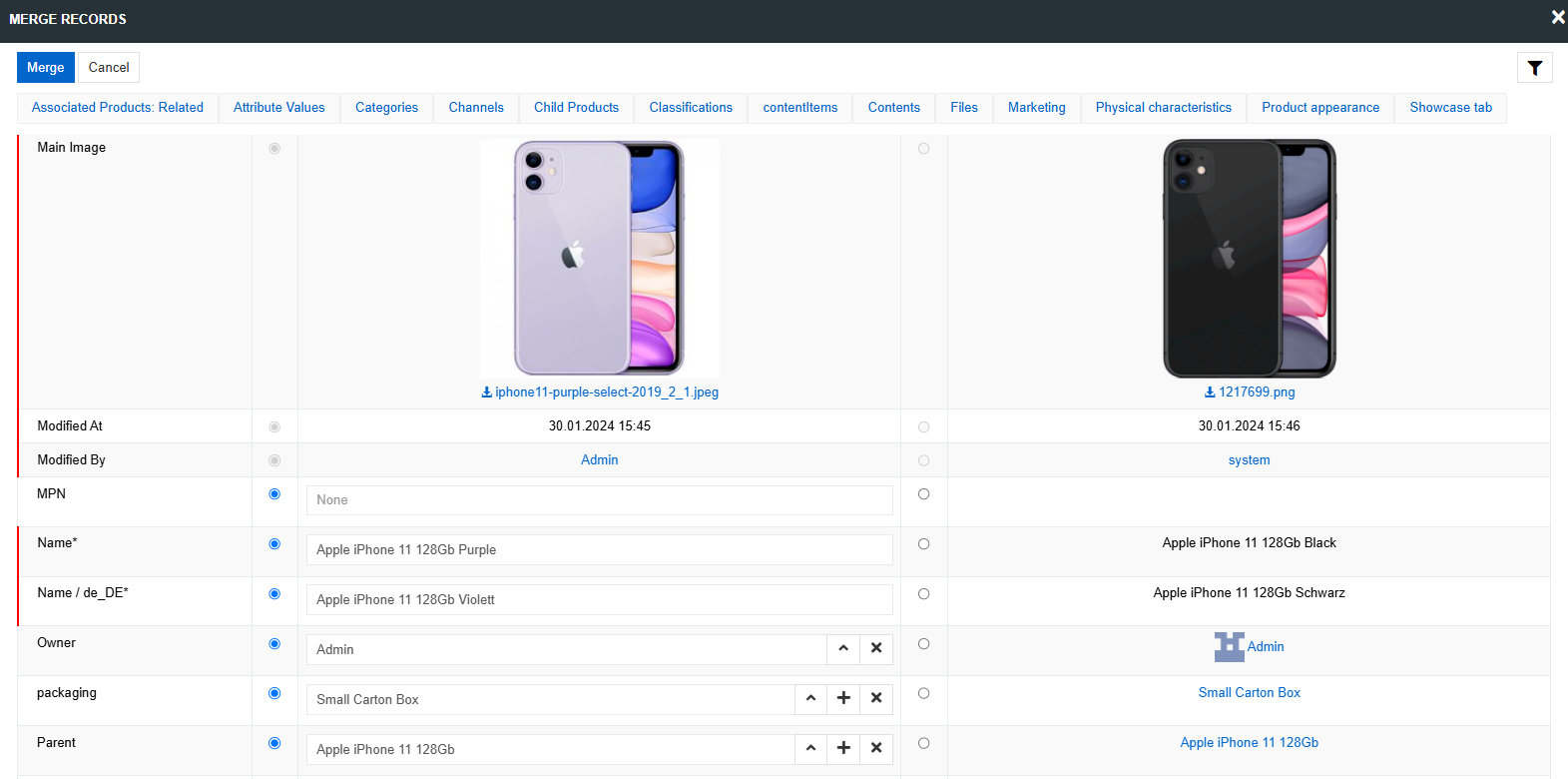The image size is (1568, 779).
Task: Click the timestamp '30.01.2024 15:45'
Action: tap(600, 426)
